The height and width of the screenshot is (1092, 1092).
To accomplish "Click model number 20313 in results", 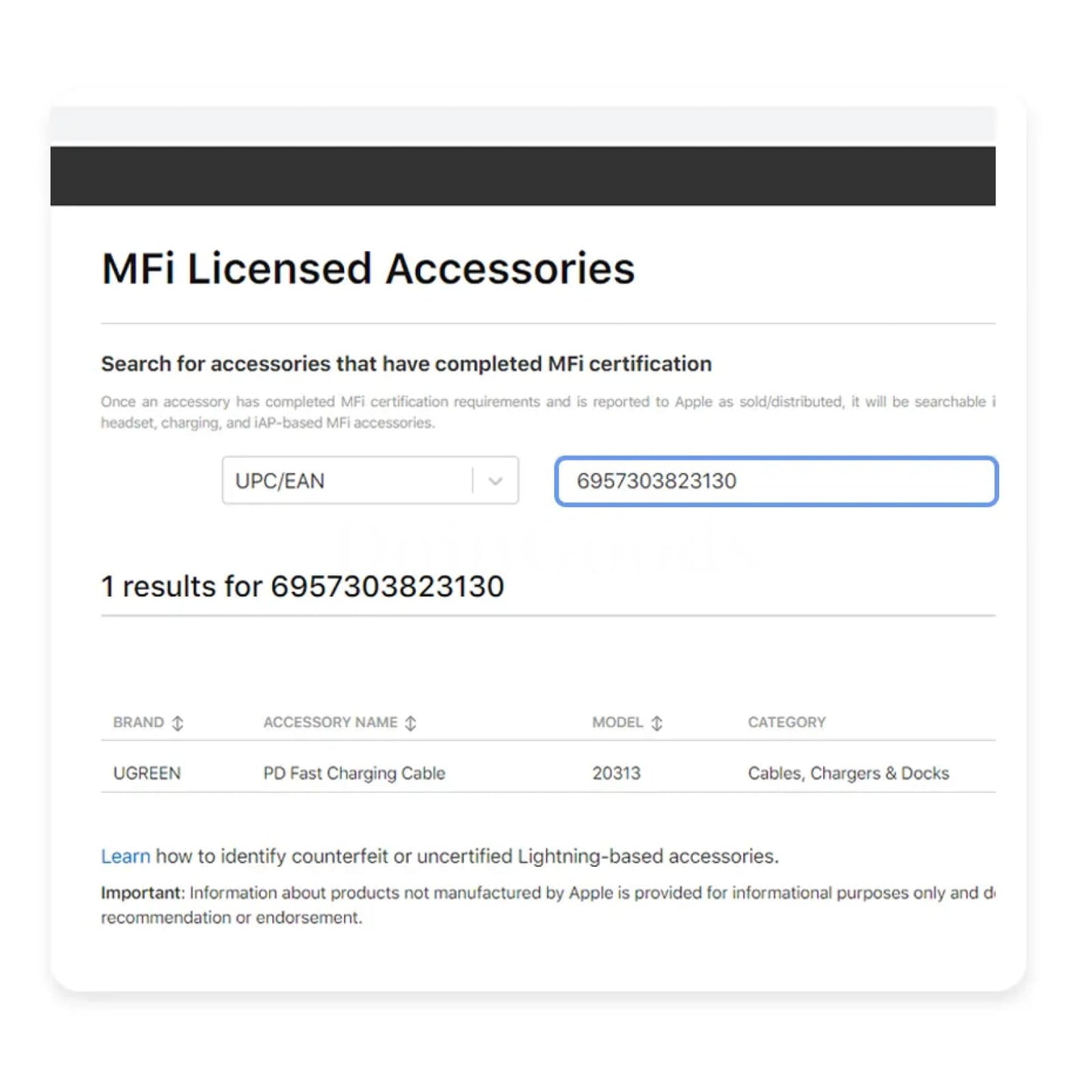I will 617,773.
